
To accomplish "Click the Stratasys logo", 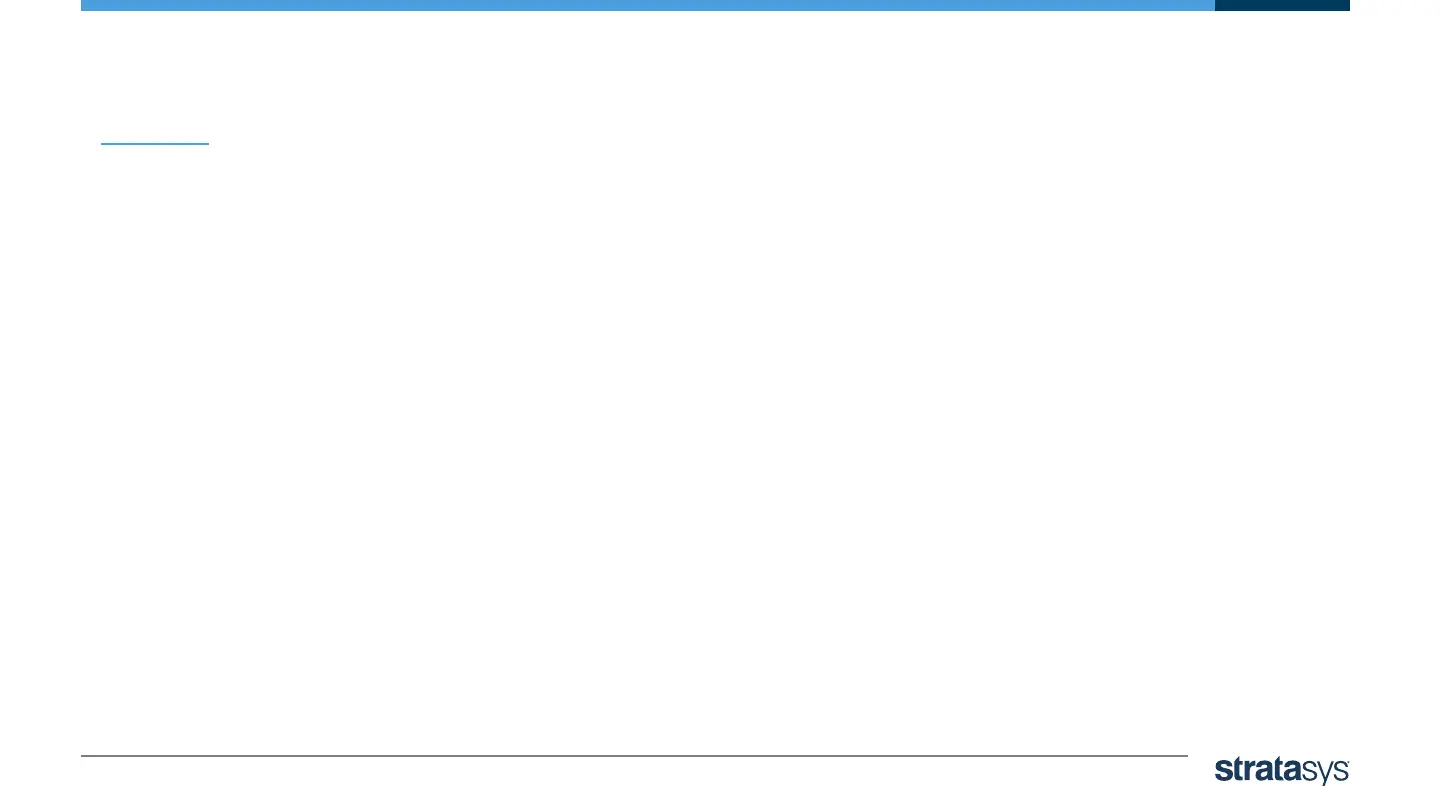I will 1282,770.
